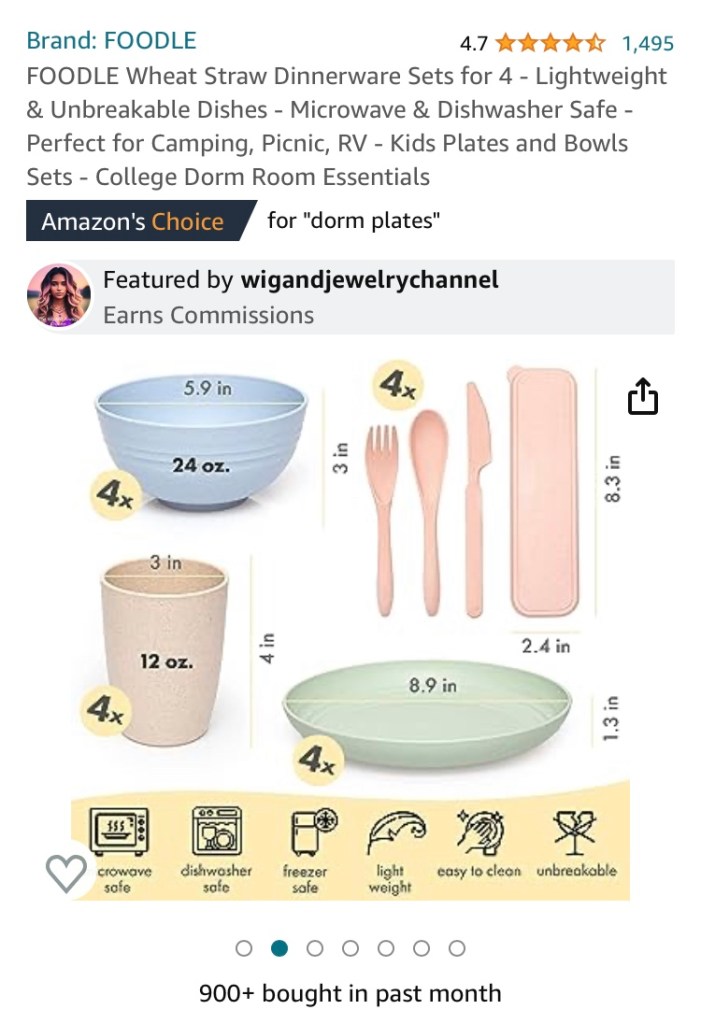Select the third image carousel dot
This screenshot has height=1024, width=701.
click(315, 948)
